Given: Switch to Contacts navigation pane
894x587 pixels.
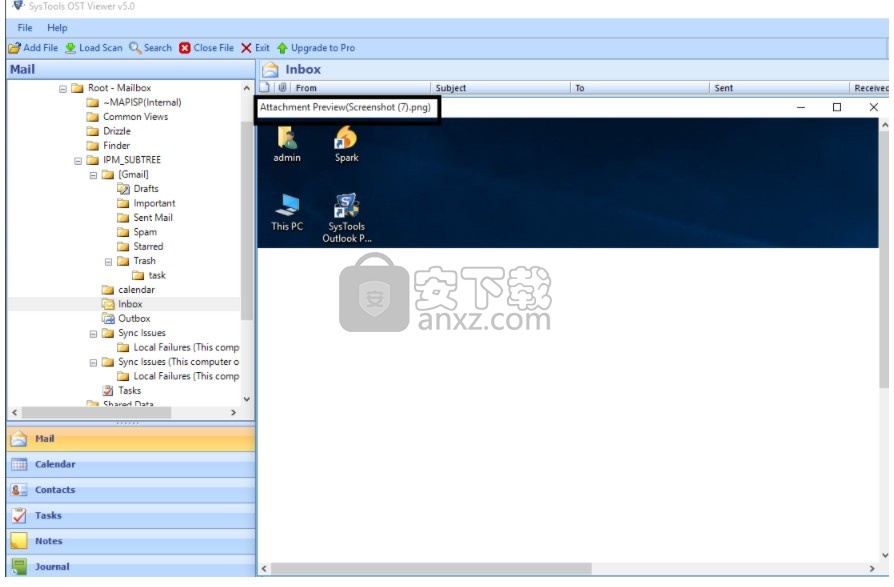Looking at the screenshot, I should click(131, 490).
